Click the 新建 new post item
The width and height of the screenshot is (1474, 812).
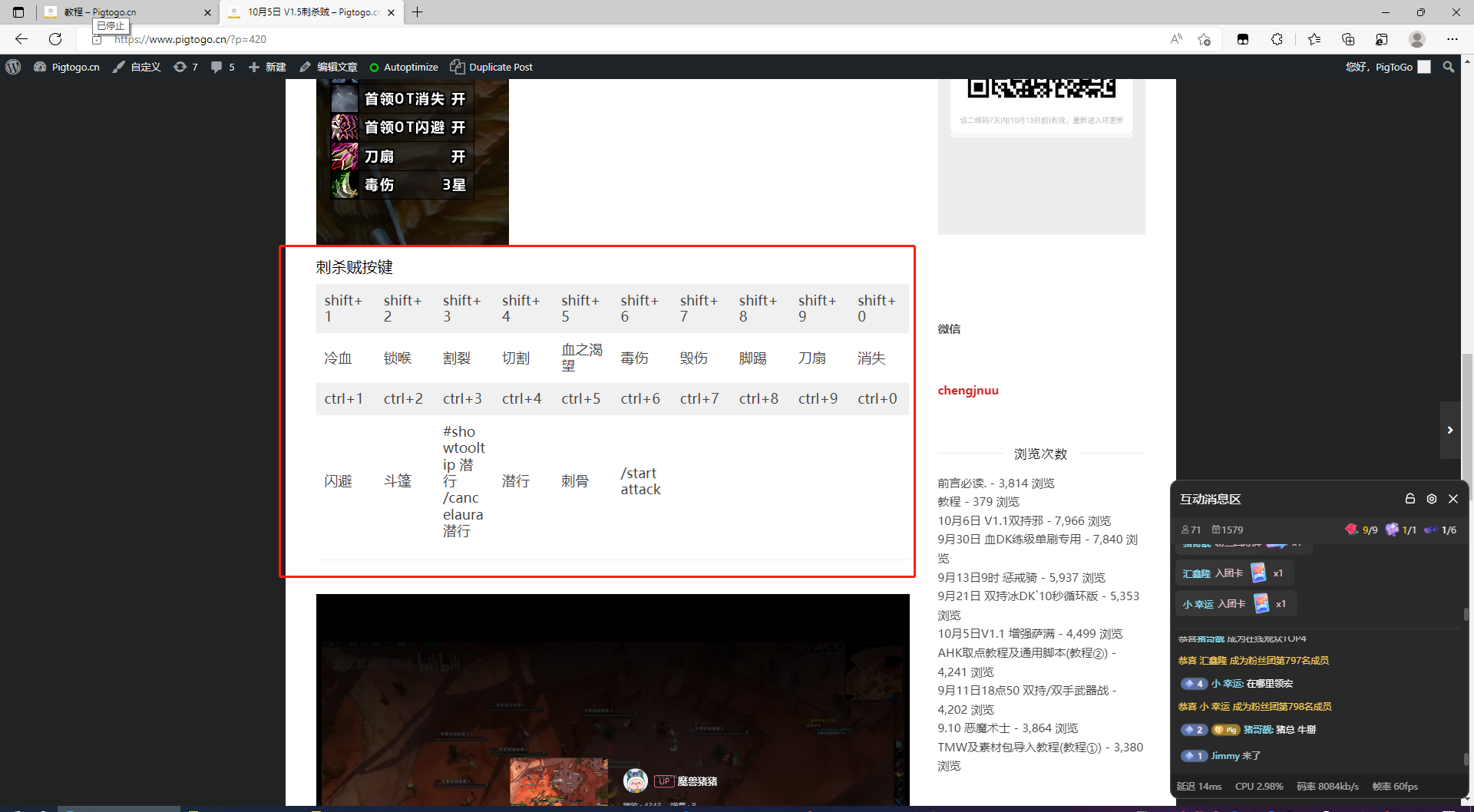267,67
